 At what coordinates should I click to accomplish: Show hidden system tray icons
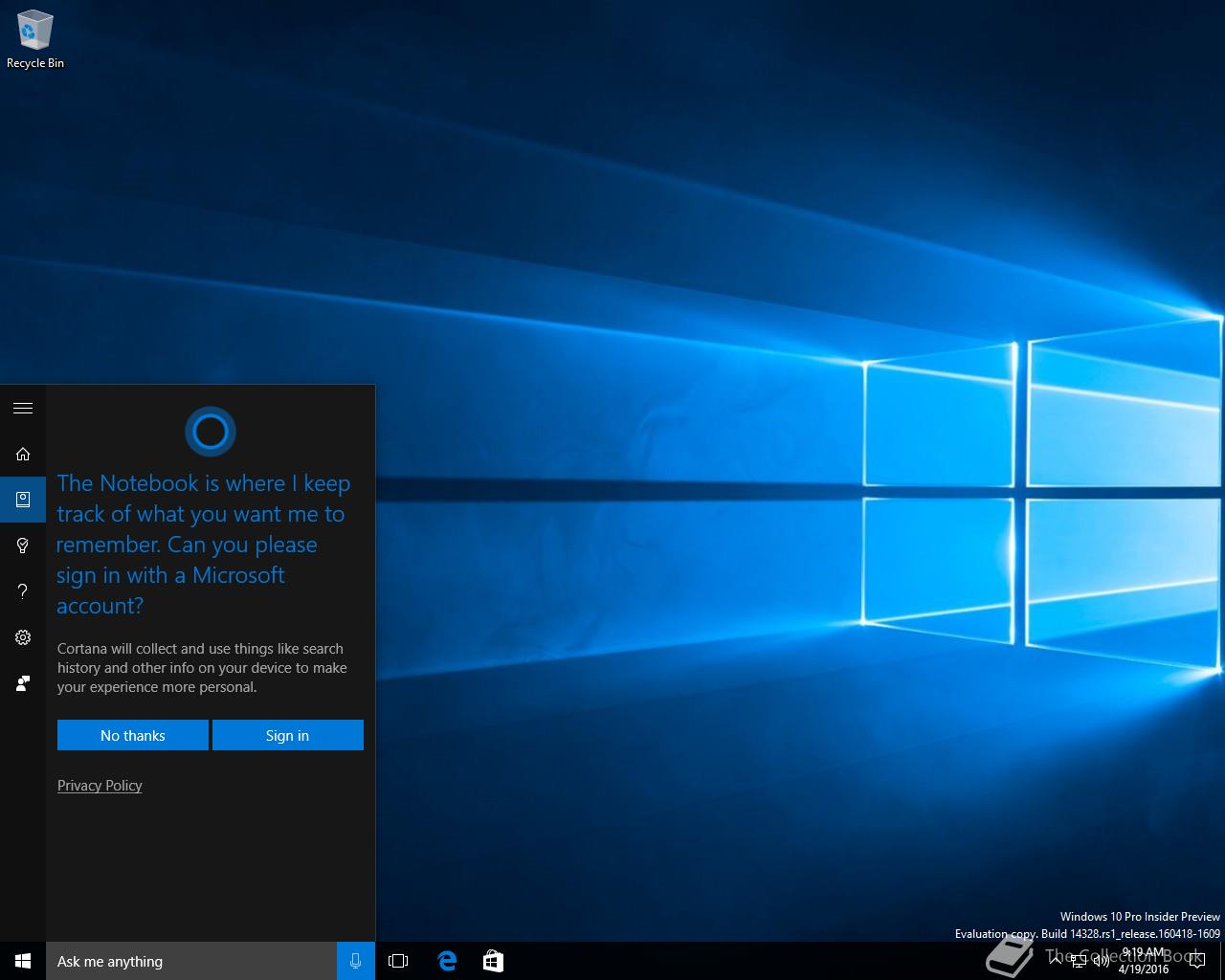pyautogui.click(x=1056, y=961)
